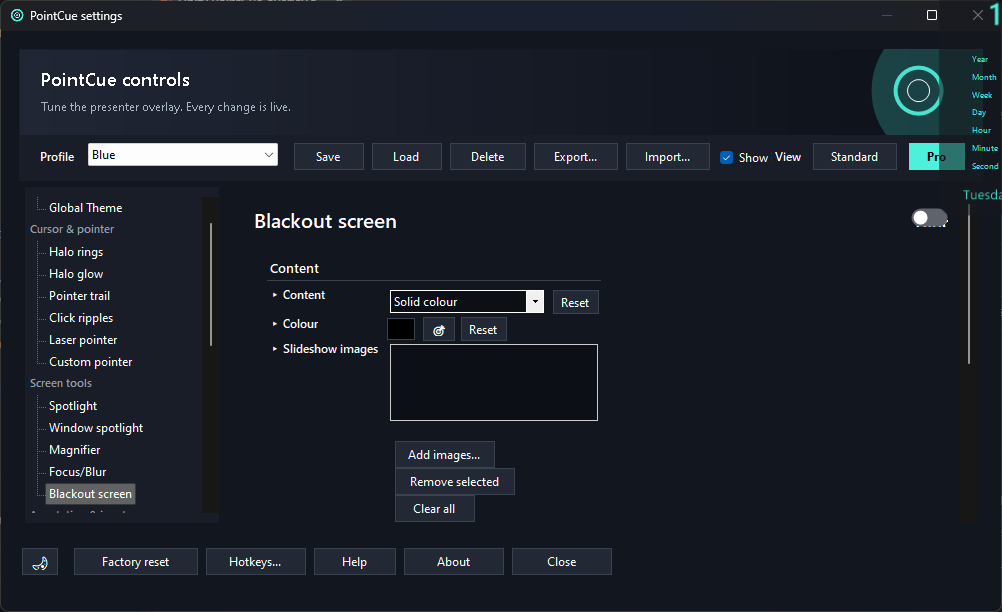This screenshot has height=612, width=1002.
Task: Click the Hour label at right edge
Action: click(x=982, y=130)
